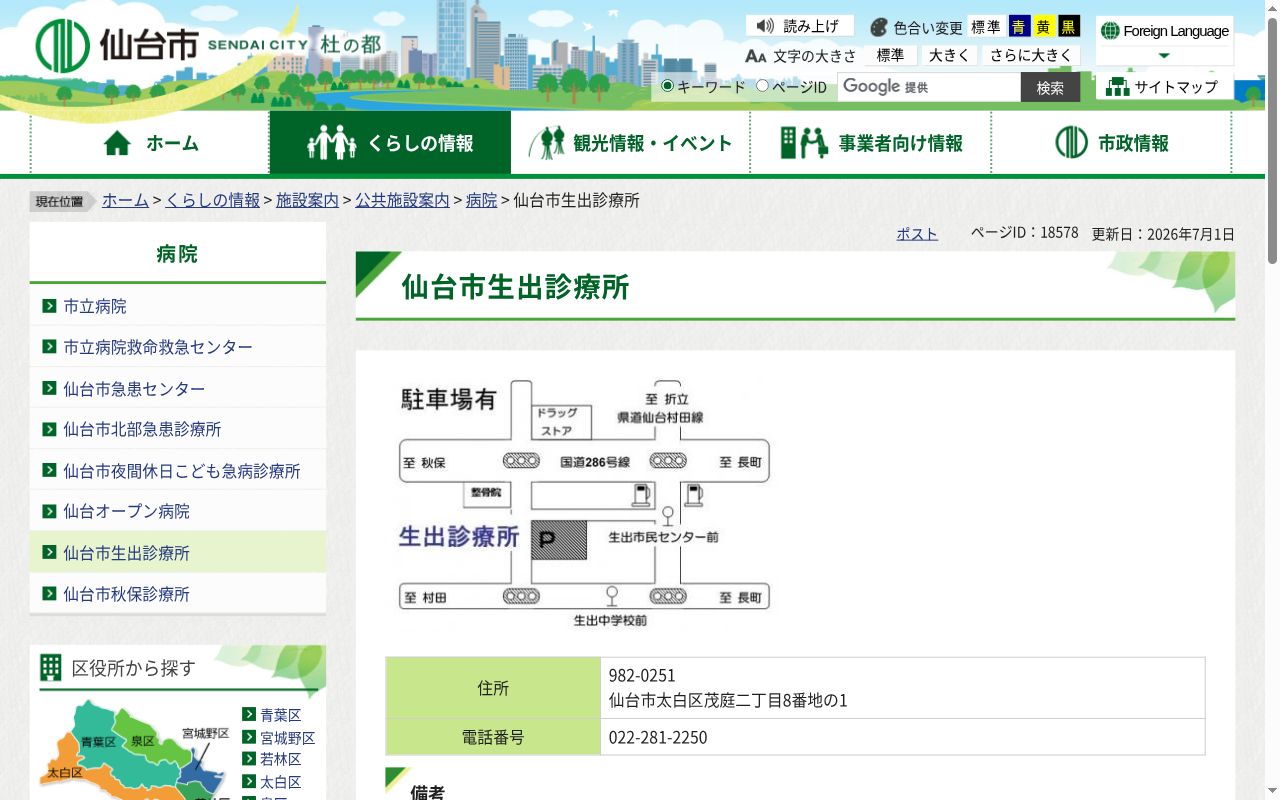The image size is (1280, 800).
Task: Click the address text 仙台市太白区茂庭二丁目8番地の1
Action: [728, 700]
